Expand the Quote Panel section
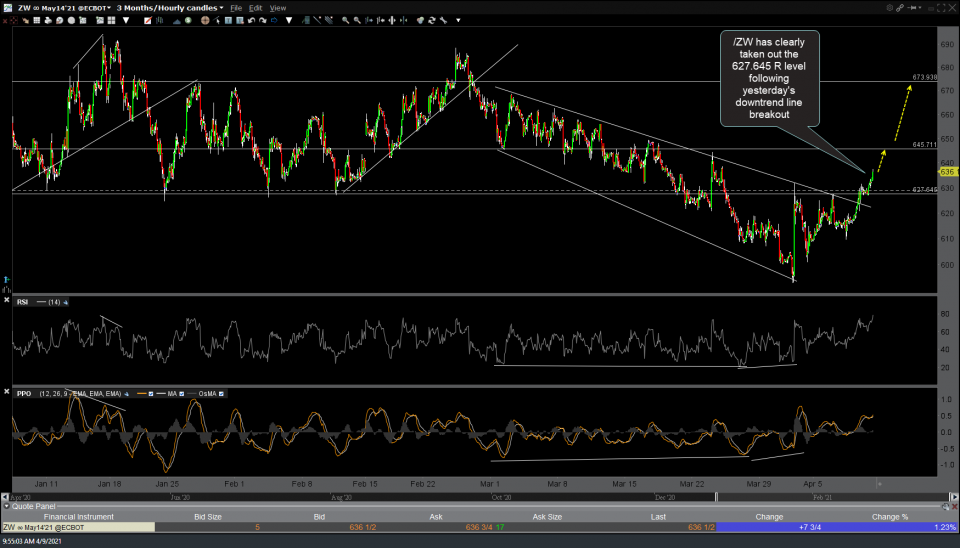This screenshot has width=960, height=548. [x=5, y=506]
